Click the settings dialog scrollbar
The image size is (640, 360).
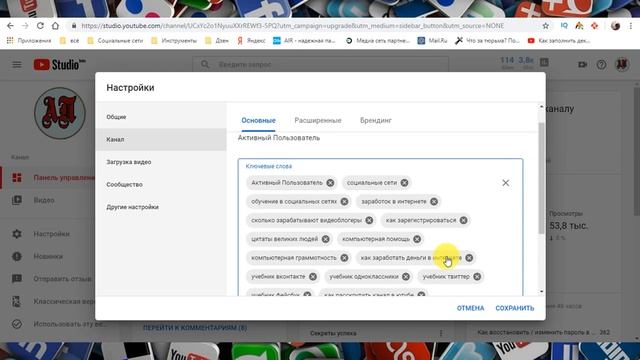coord(542,178)
